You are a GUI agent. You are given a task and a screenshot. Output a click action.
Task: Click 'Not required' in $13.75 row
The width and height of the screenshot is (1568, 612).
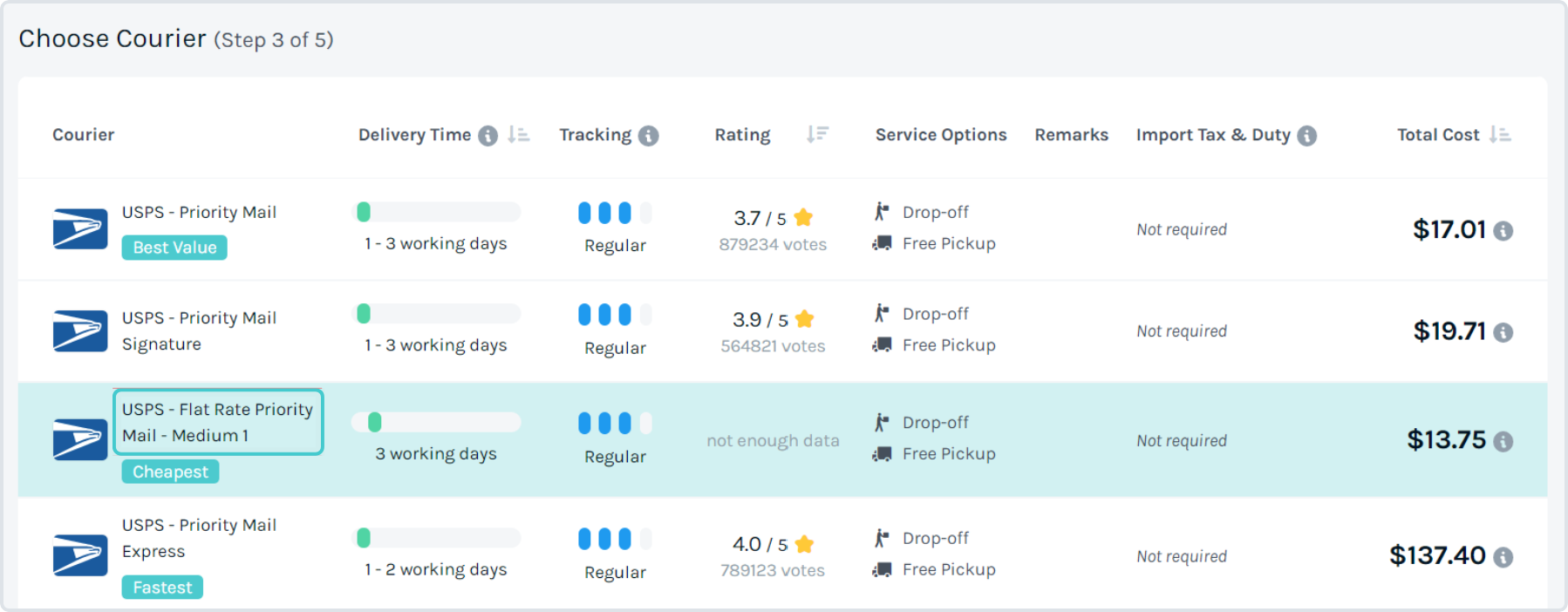pyautogui.click(x=1182, y=440)
